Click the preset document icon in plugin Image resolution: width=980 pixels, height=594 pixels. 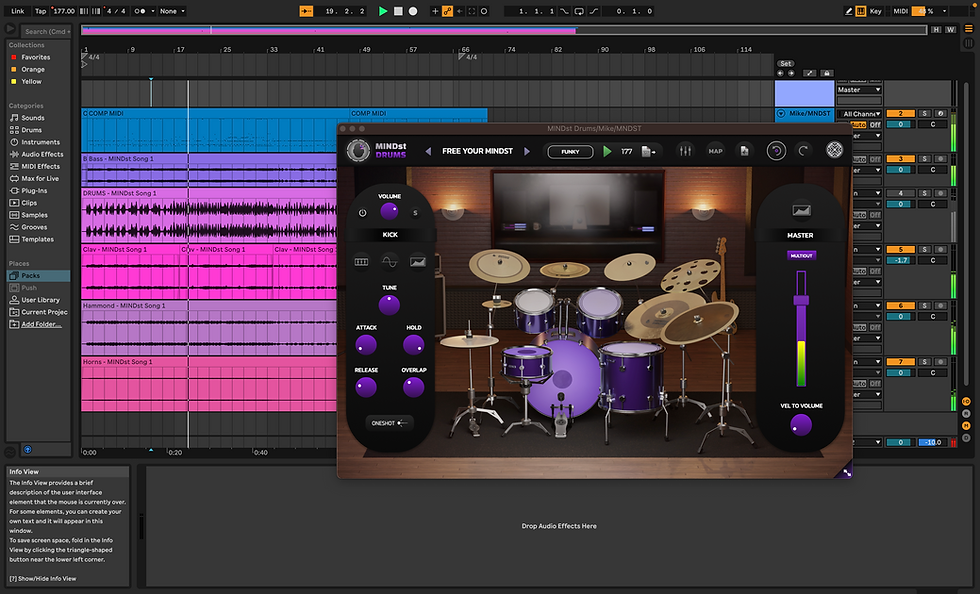click(x=744, y=151)
